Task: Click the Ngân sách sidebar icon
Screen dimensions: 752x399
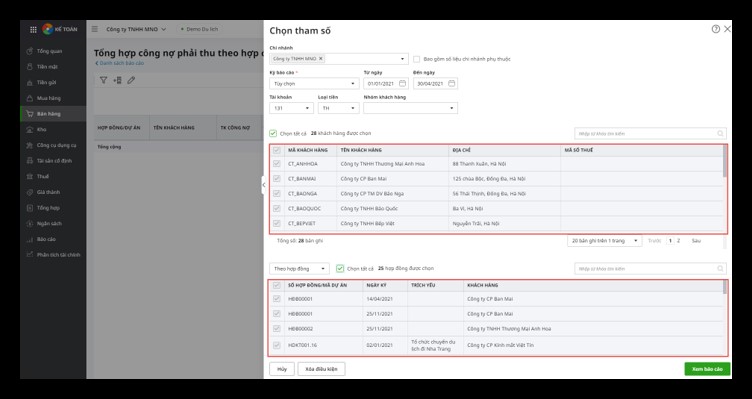Action: 30,223
